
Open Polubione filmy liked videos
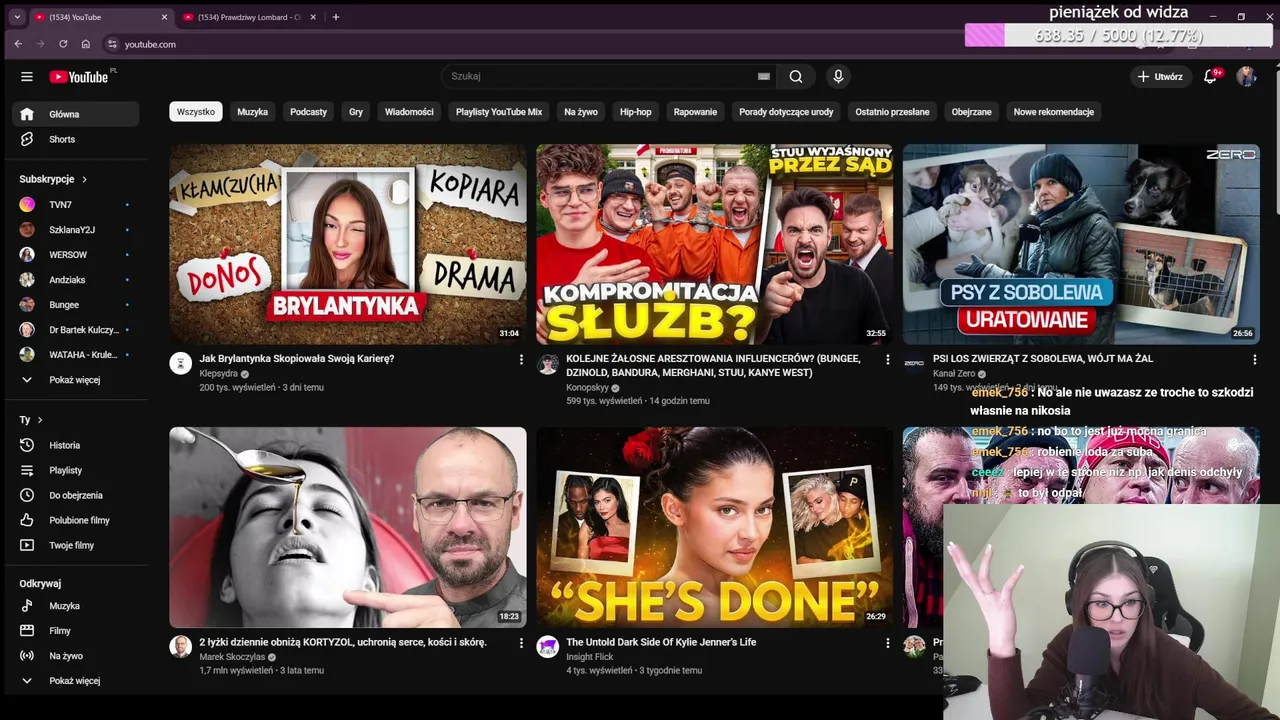click(x=76, y=520)
